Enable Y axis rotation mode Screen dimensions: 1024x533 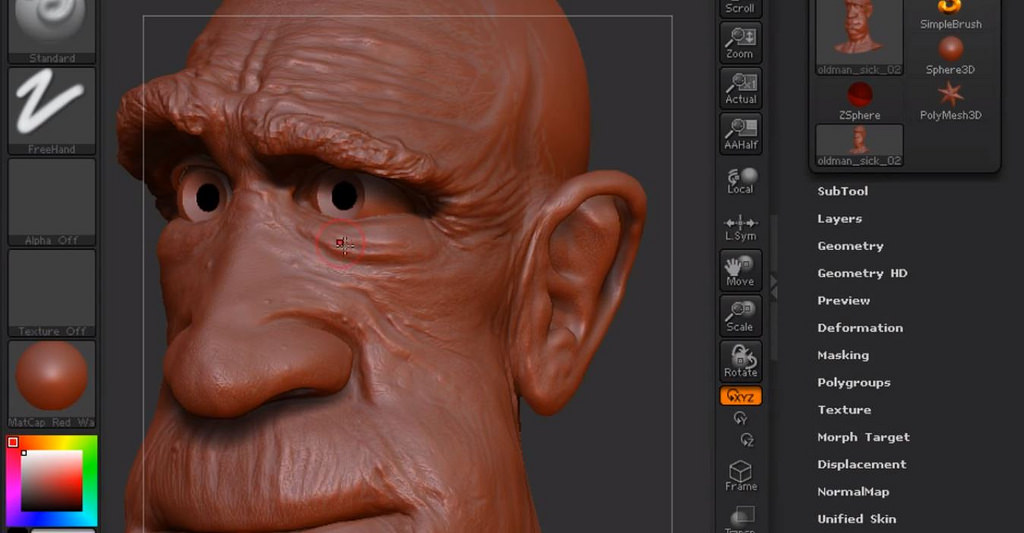pyautogui.click(x=740, y=418)
